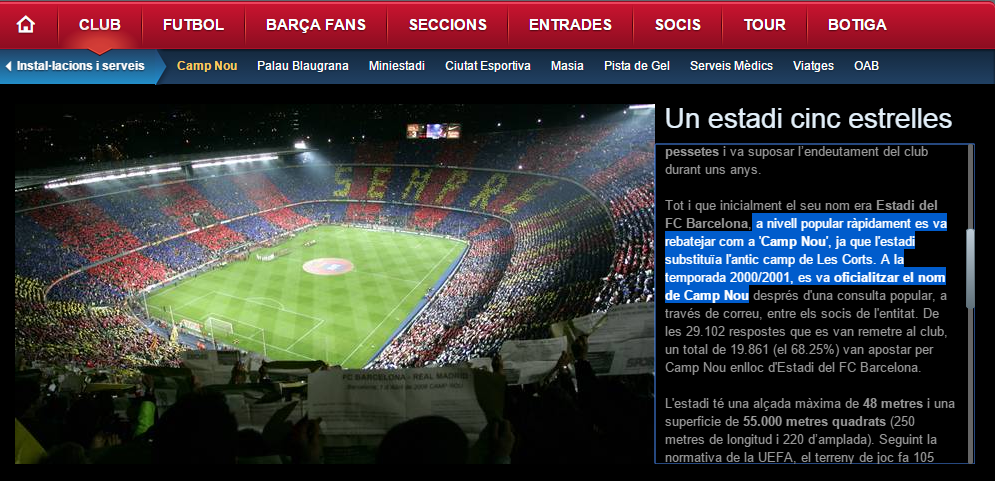Screen dimensions: 995x481
Task: Visit the BOTIGA store link
Action: pos(857,25)
